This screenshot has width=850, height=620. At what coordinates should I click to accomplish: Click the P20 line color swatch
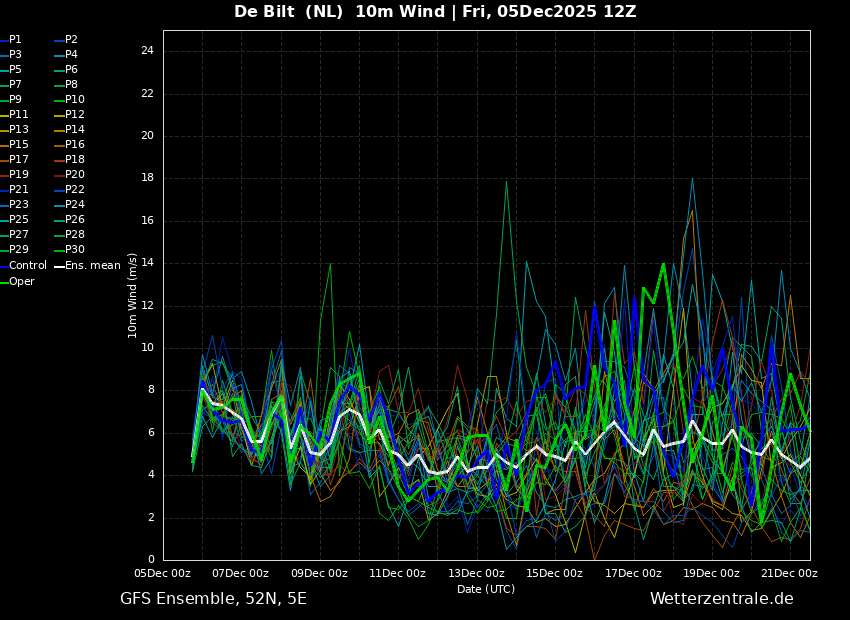coord(59,176)
